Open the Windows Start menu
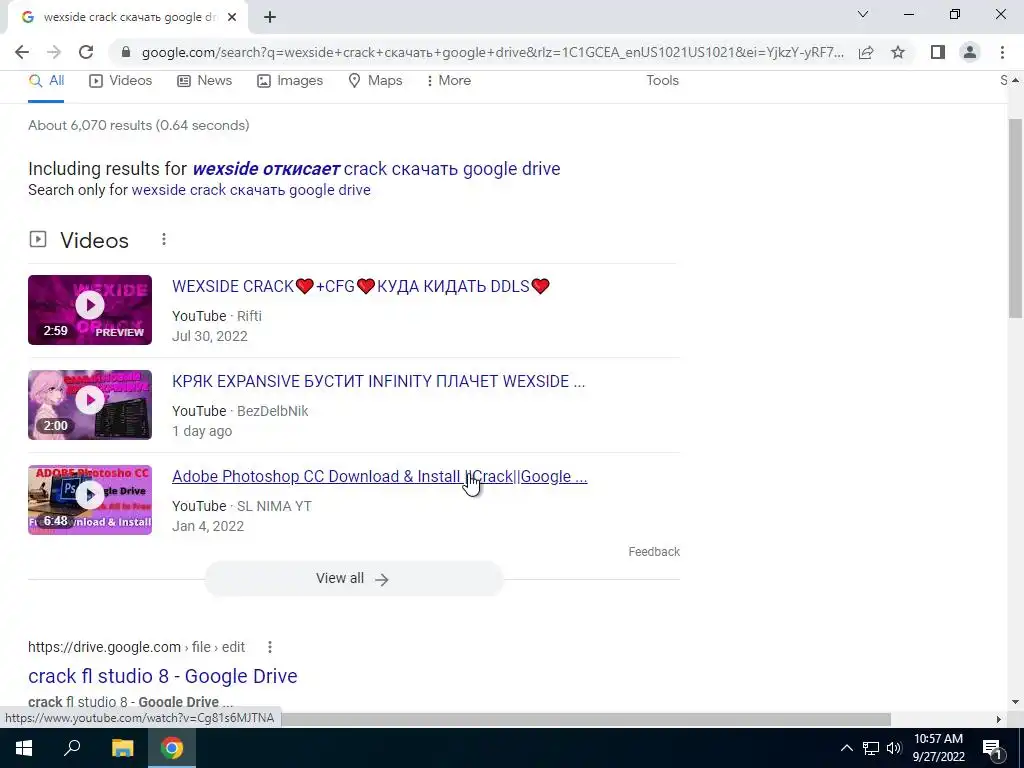The width and height of the screenshot is (1024, 768). pos(24,748)
